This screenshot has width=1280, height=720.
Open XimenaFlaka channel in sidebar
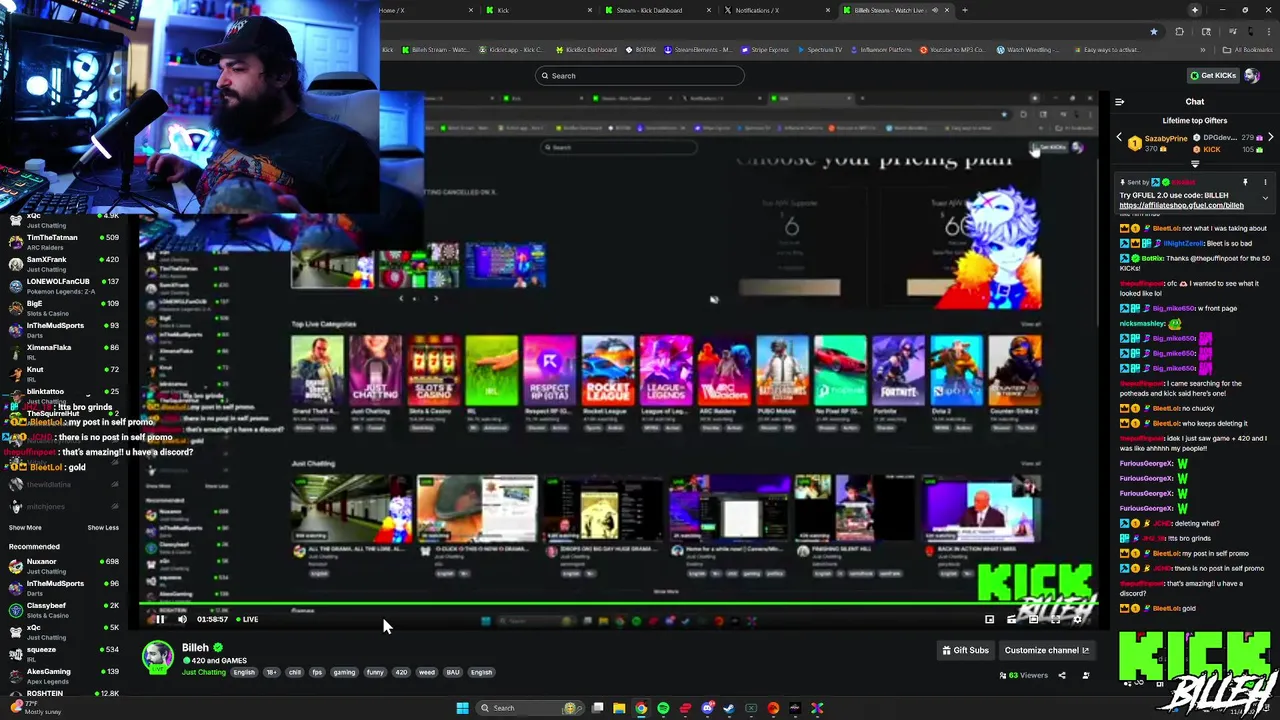pyautogui.click(x=64, y=351)
